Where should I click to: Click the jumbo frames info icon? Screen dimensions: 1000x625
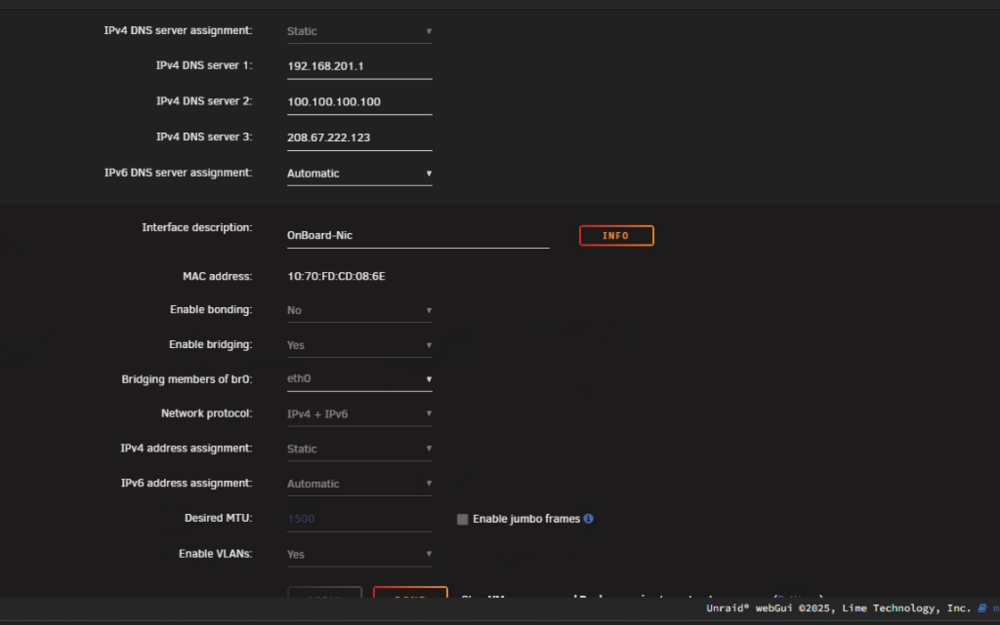click(x=588, y=518)
